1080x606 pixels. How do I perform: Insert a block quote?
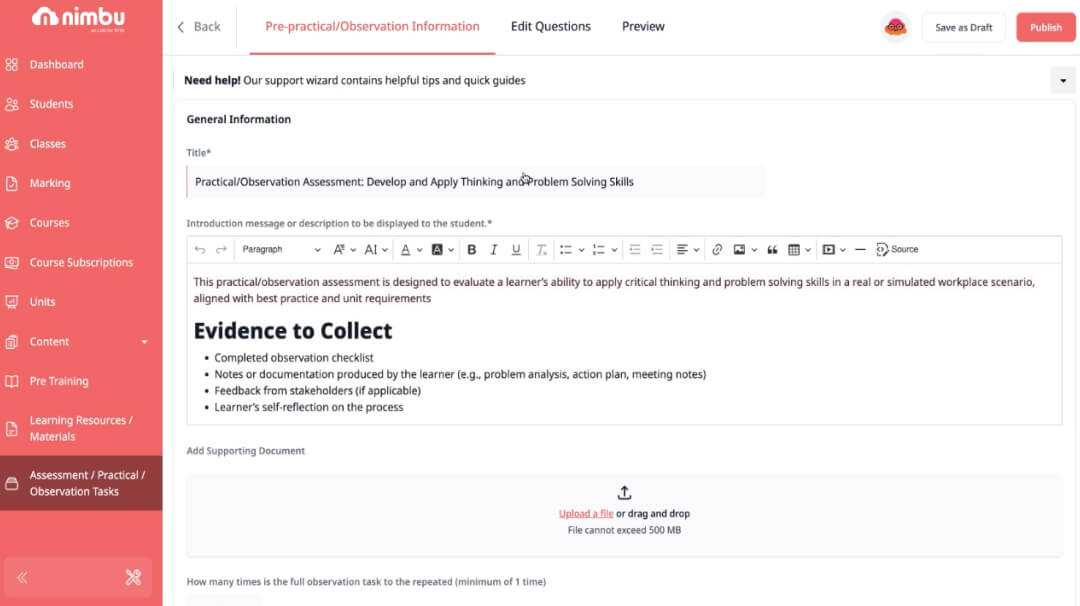(x=772, y=250)
